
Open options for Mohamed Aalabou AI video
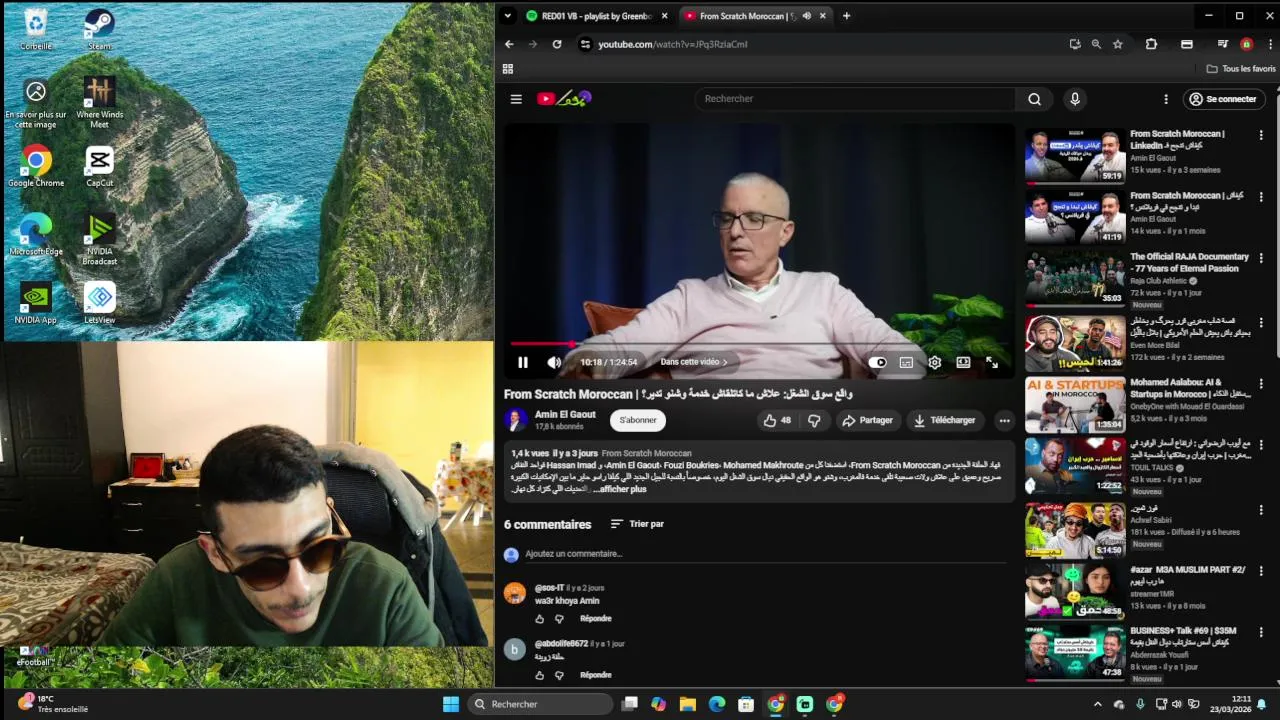(x=1262, y=385)
